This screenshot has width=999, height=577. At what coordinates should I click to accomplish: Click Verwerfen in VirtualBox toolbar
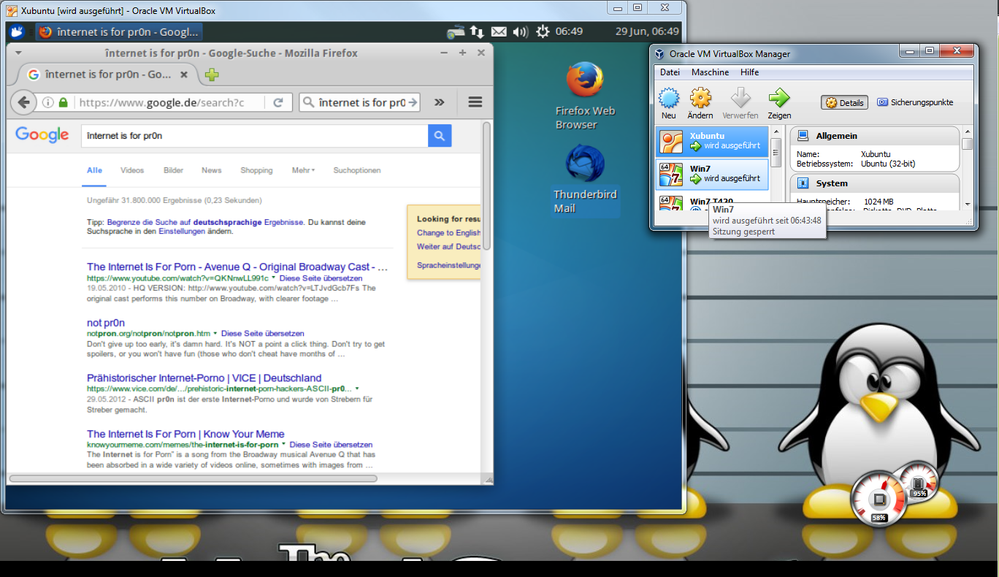[x=740, y=103]
